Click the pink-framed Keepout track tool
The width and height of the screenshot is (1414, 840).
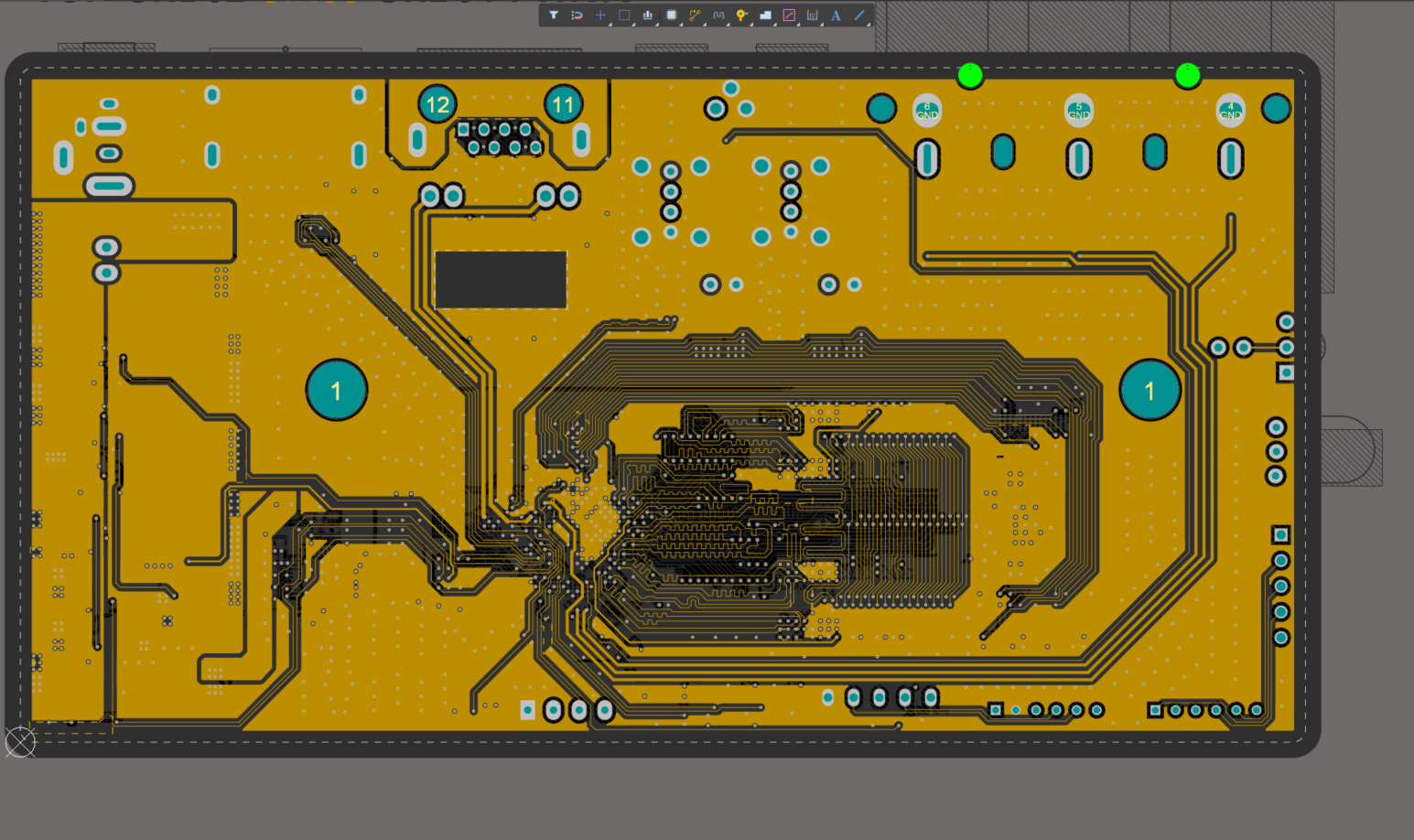pos(789,16)
